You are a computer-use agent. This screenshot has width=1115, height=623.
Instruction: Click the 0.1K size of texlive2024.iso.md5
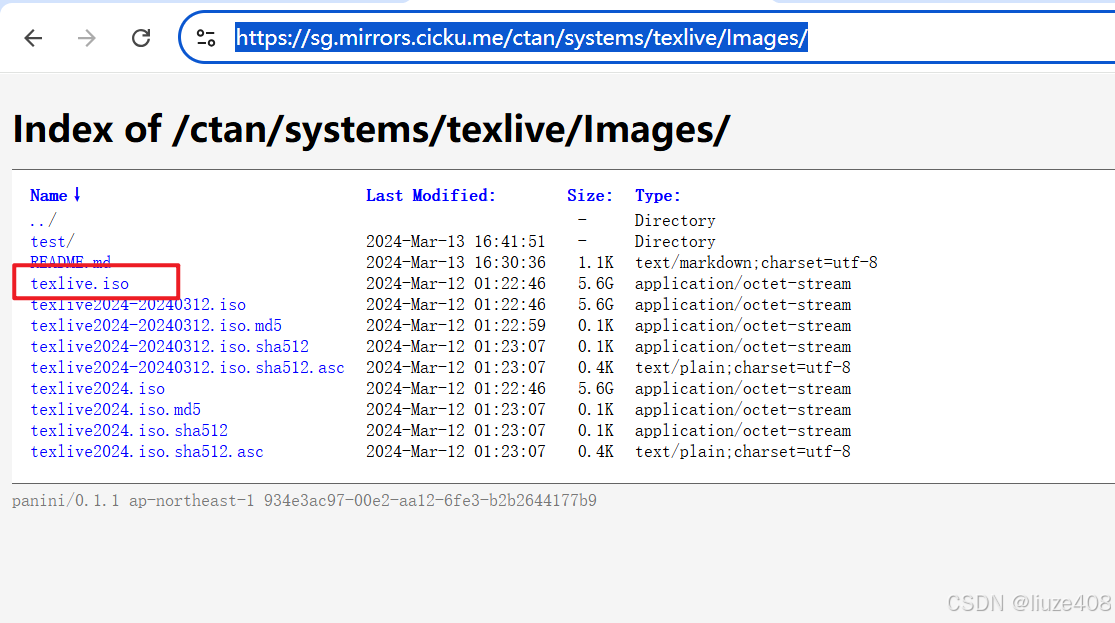[596, 410]
